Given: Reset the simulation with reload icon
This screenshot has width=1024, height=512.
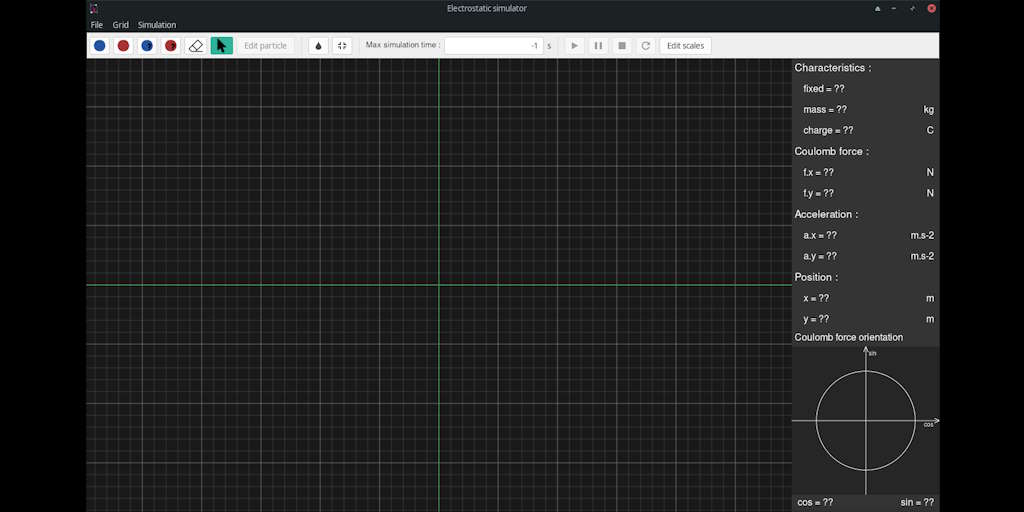Looking at the screenshot, I should 646,46.
